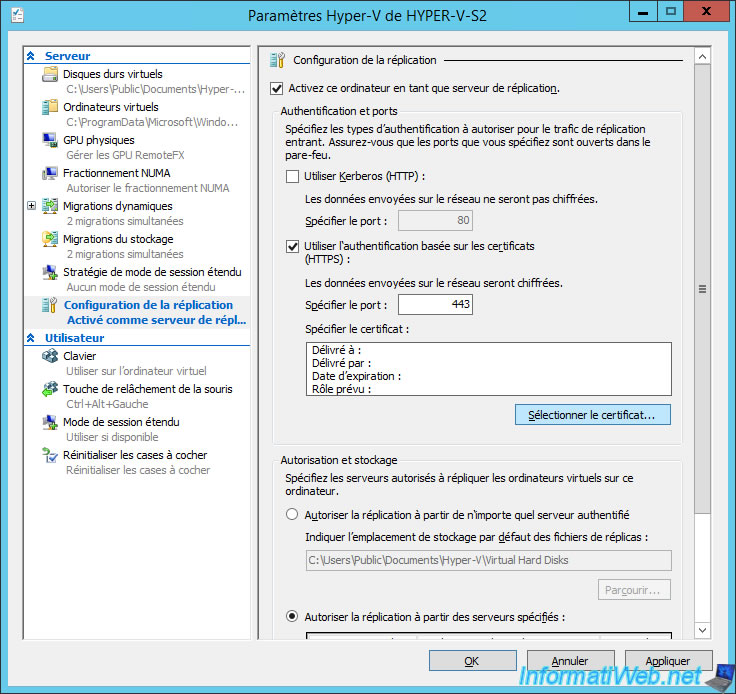Open Ordinateurs virtuels settings
Viewport: 736px width, 694px height.
(111, 107)
